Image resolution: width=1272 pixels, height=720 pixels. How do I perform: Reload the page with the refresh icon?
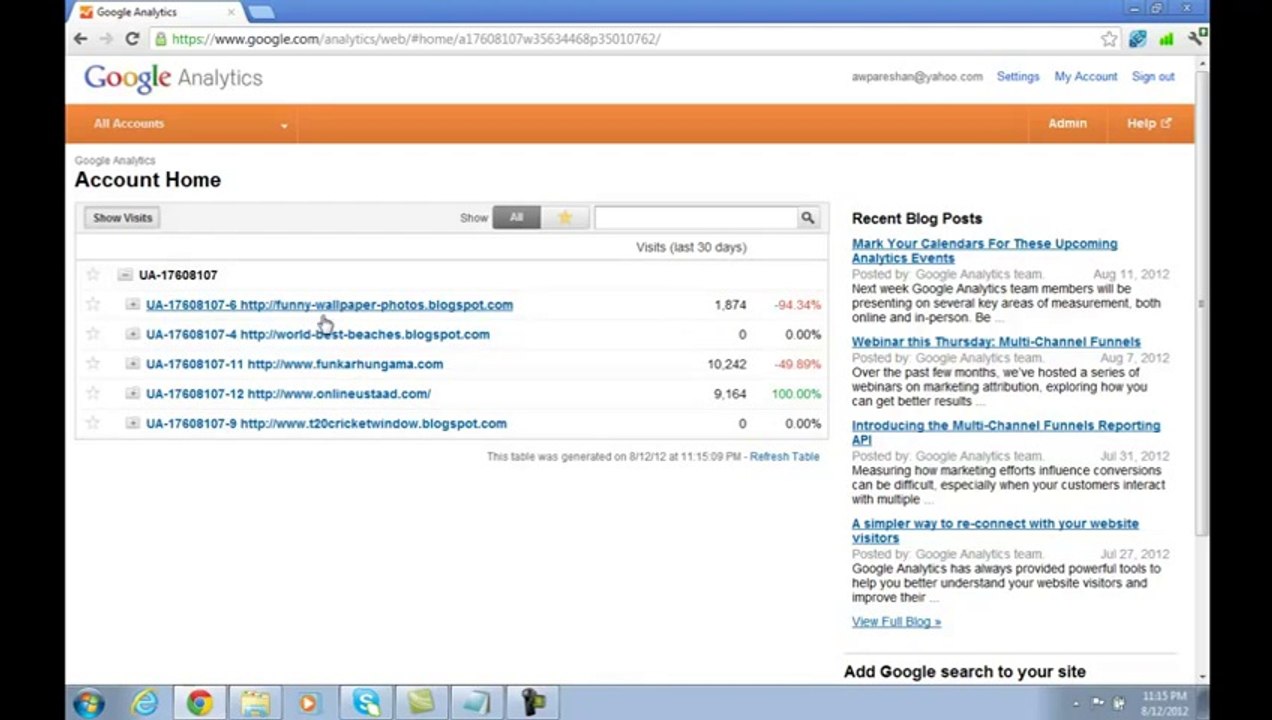click(x=132, y=39)
